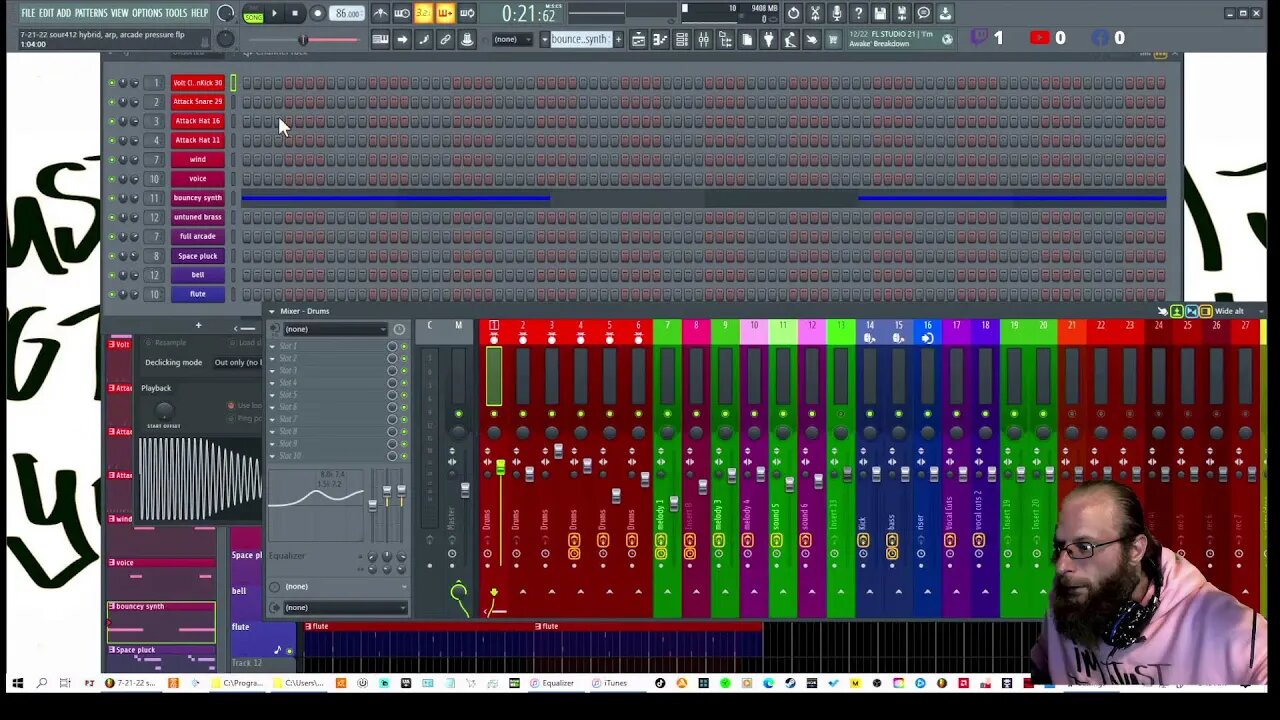Image resolution: width=1280 pixels, height=720 pixels.
Task: Click the save project floppy disk icon
Action: tap(880, 13)
